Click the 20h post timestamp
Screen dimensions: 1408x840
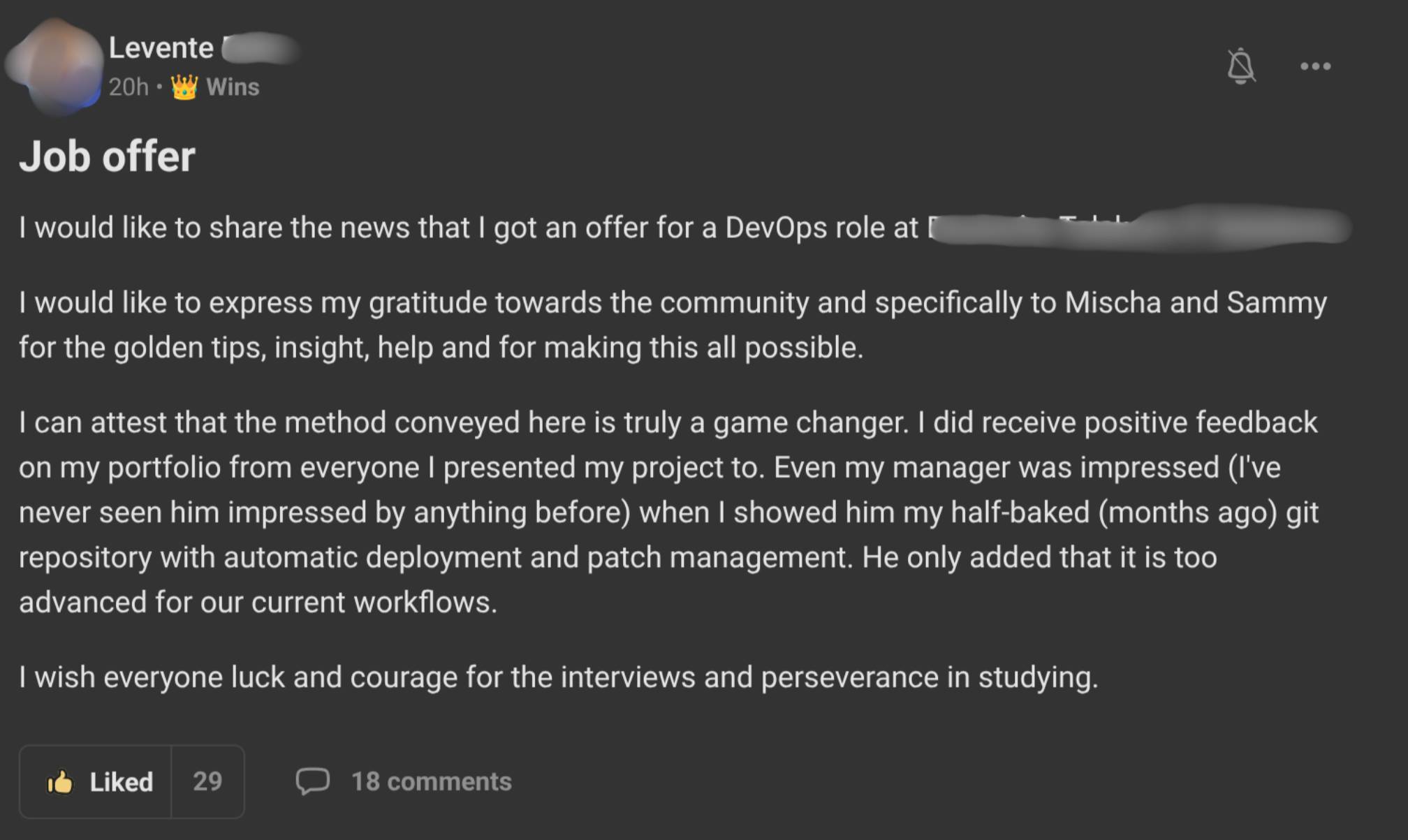point(129,87)
